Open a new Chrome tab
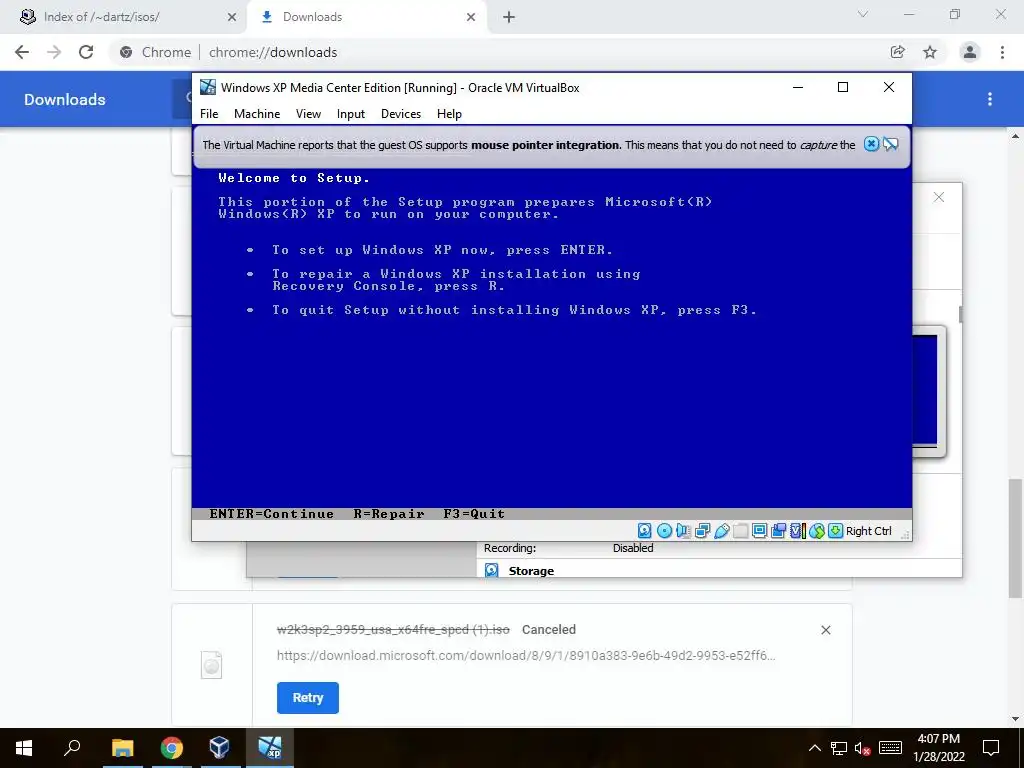The height and width of the screenshot is (768, 1024). click(509, 17)
